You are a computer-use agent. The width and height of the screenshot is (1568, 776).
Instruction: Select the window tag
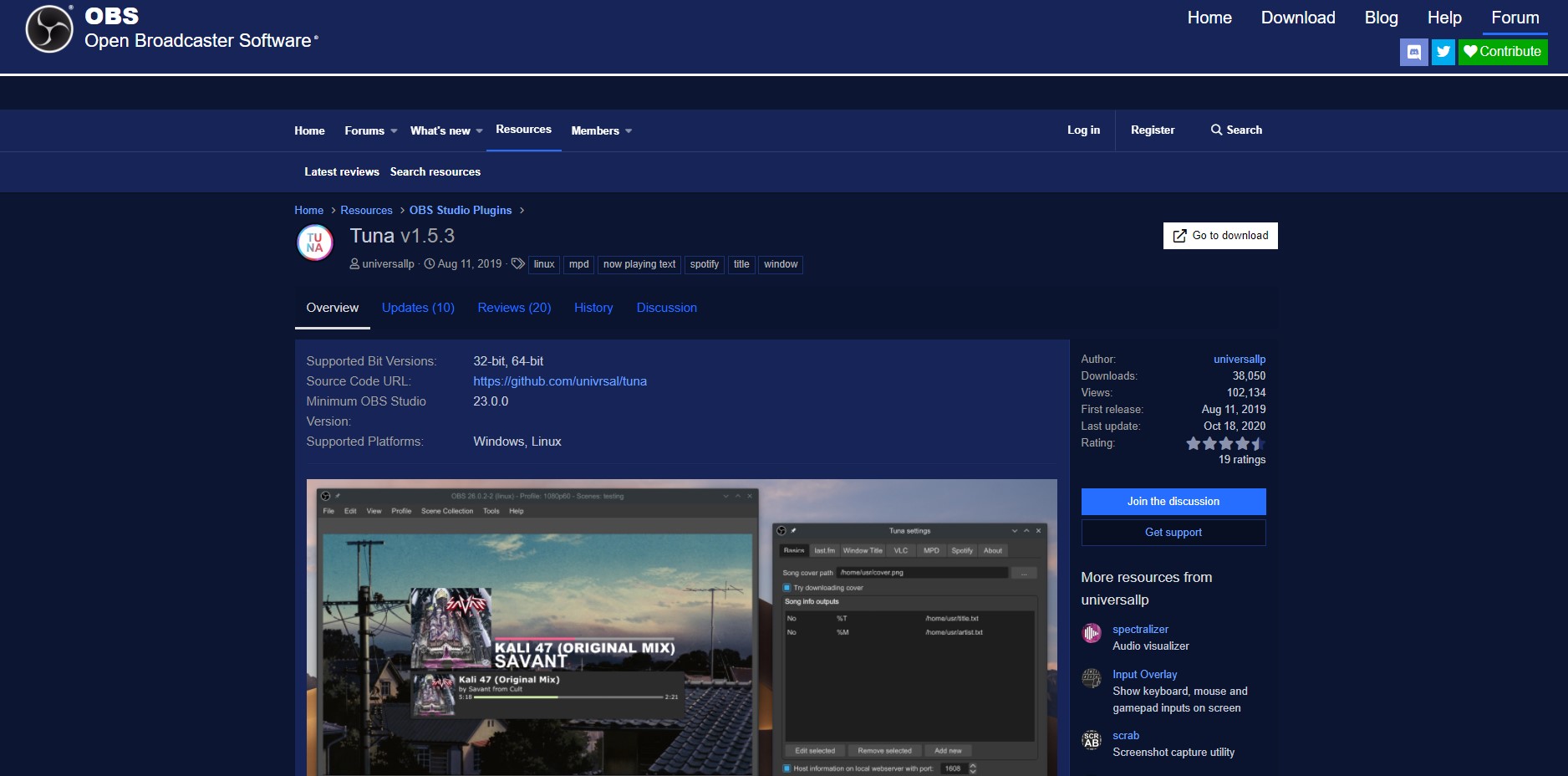pyautogui.click(x=781, y=264)
